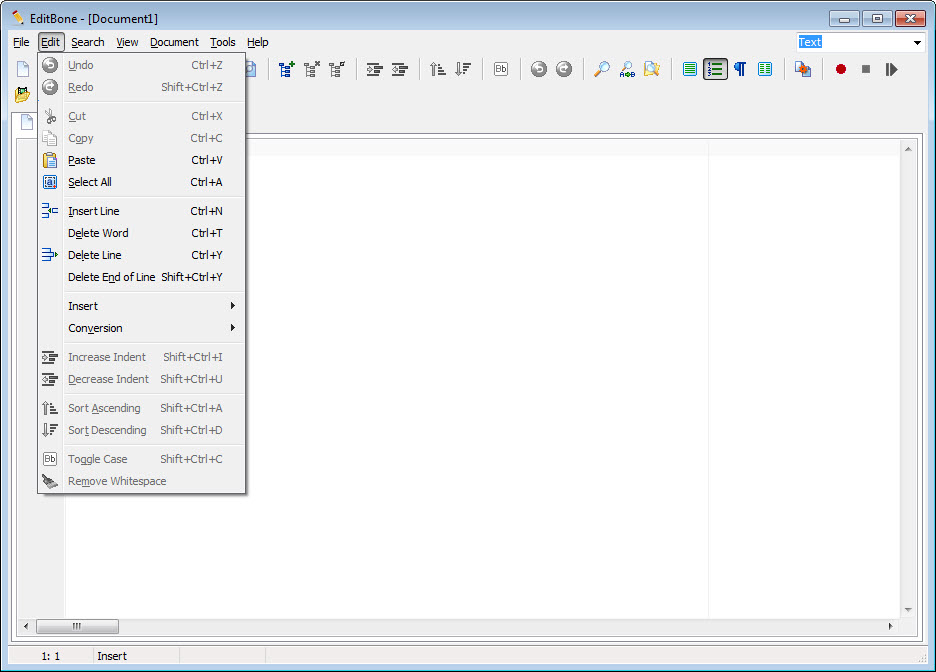The height and width of the screenshot is (672, 936).
Task: Open the Tools menu
Action: pyautogui.click(x=223, y=42)
